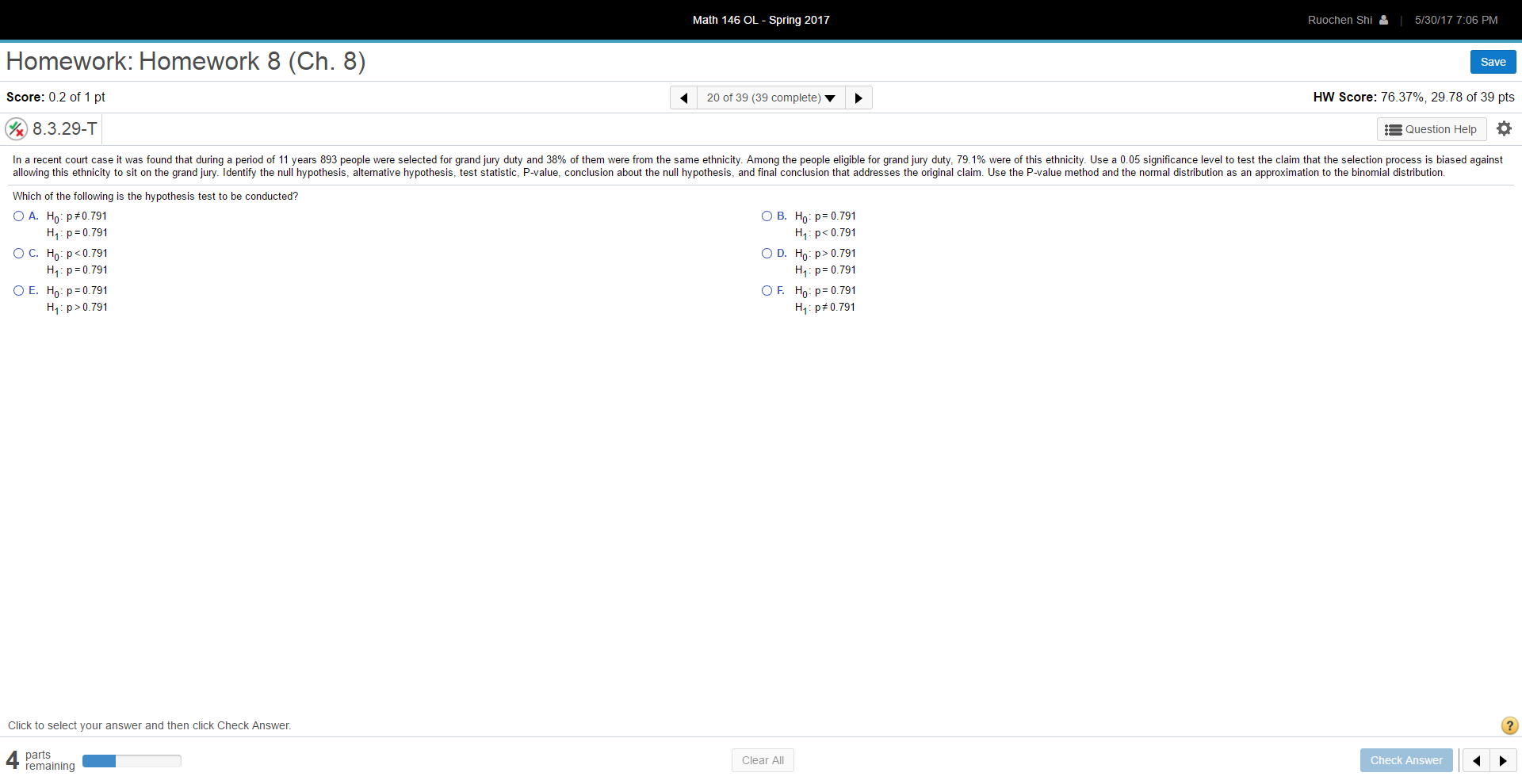Viewport: 1522px width, 784px height.
Task: Click the 20 of 39 question field
Action: (763, 98)
